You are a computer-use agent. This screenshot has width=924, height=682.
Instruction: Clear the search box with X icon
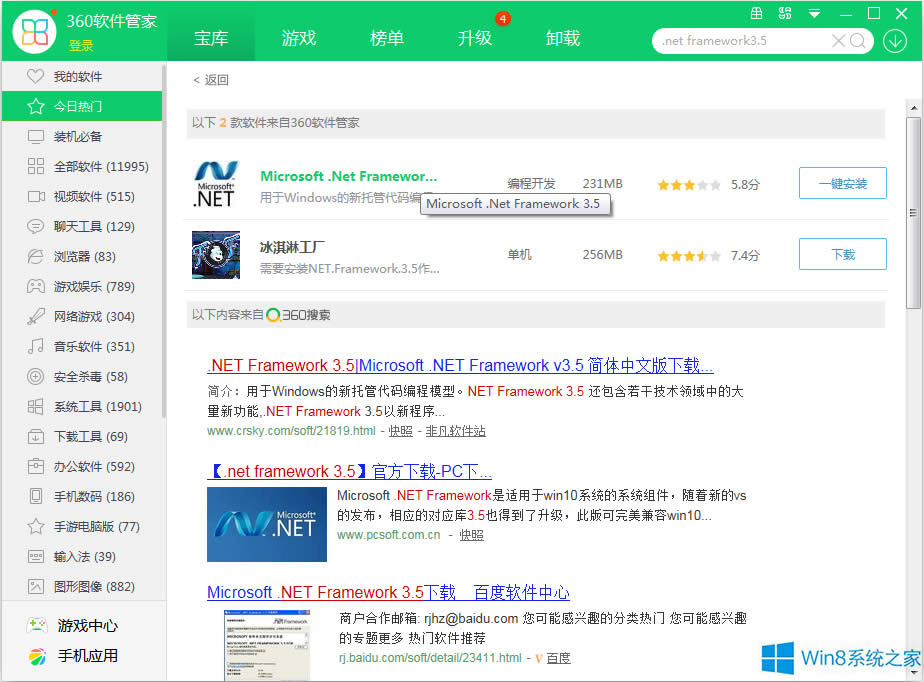[839, 41]
